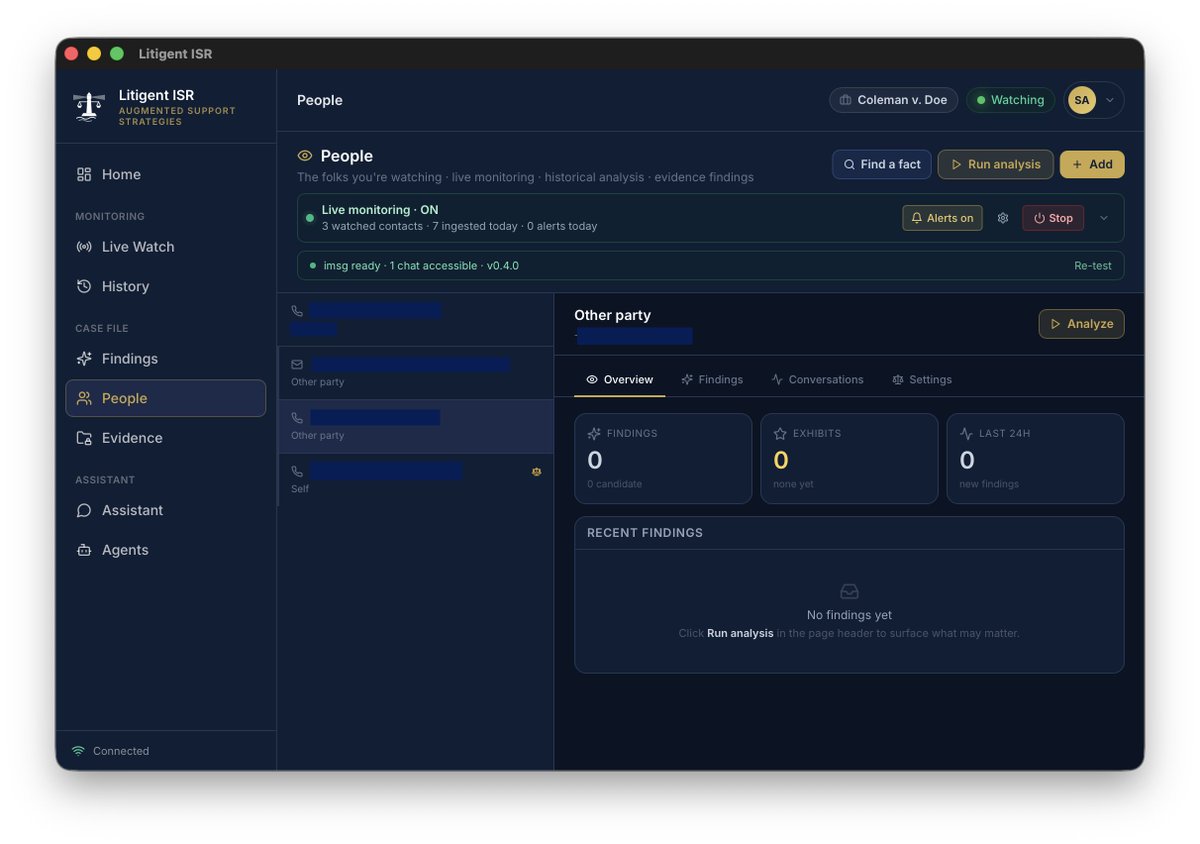Screen dimensions: 1200x844
Task: Open the Agents page
Action: (166, 550)
